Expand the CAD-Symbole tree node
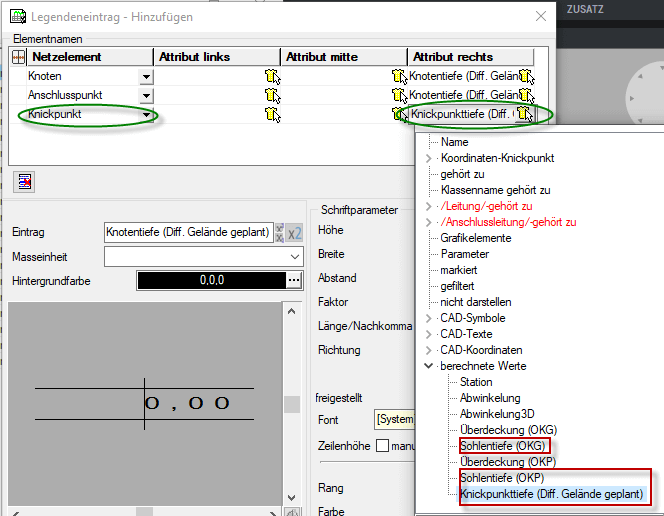The image size is (664, 516). [429, 318]
